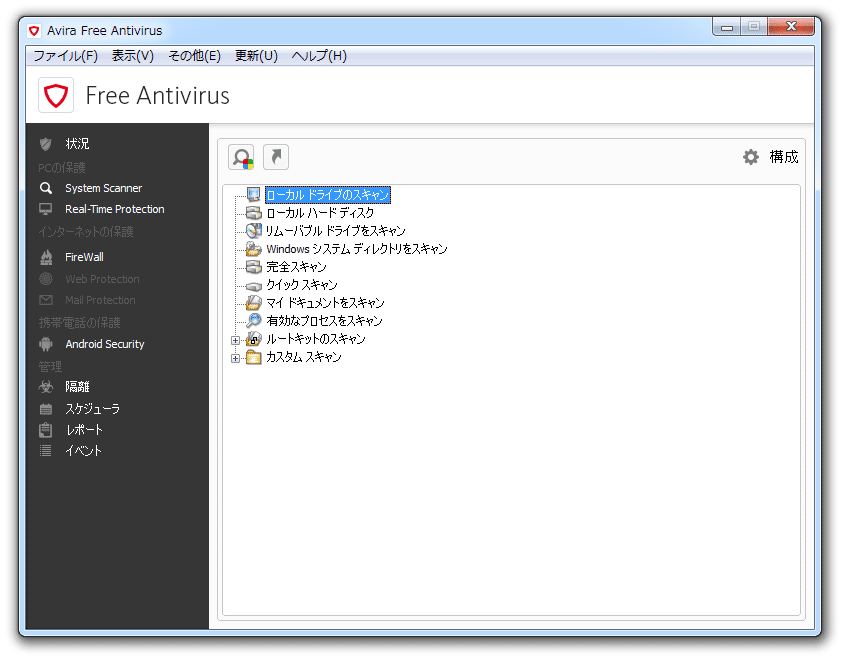
Task: Click the icon of マイ ドキュメントをスキャン
Action: [x=253, y=303]
